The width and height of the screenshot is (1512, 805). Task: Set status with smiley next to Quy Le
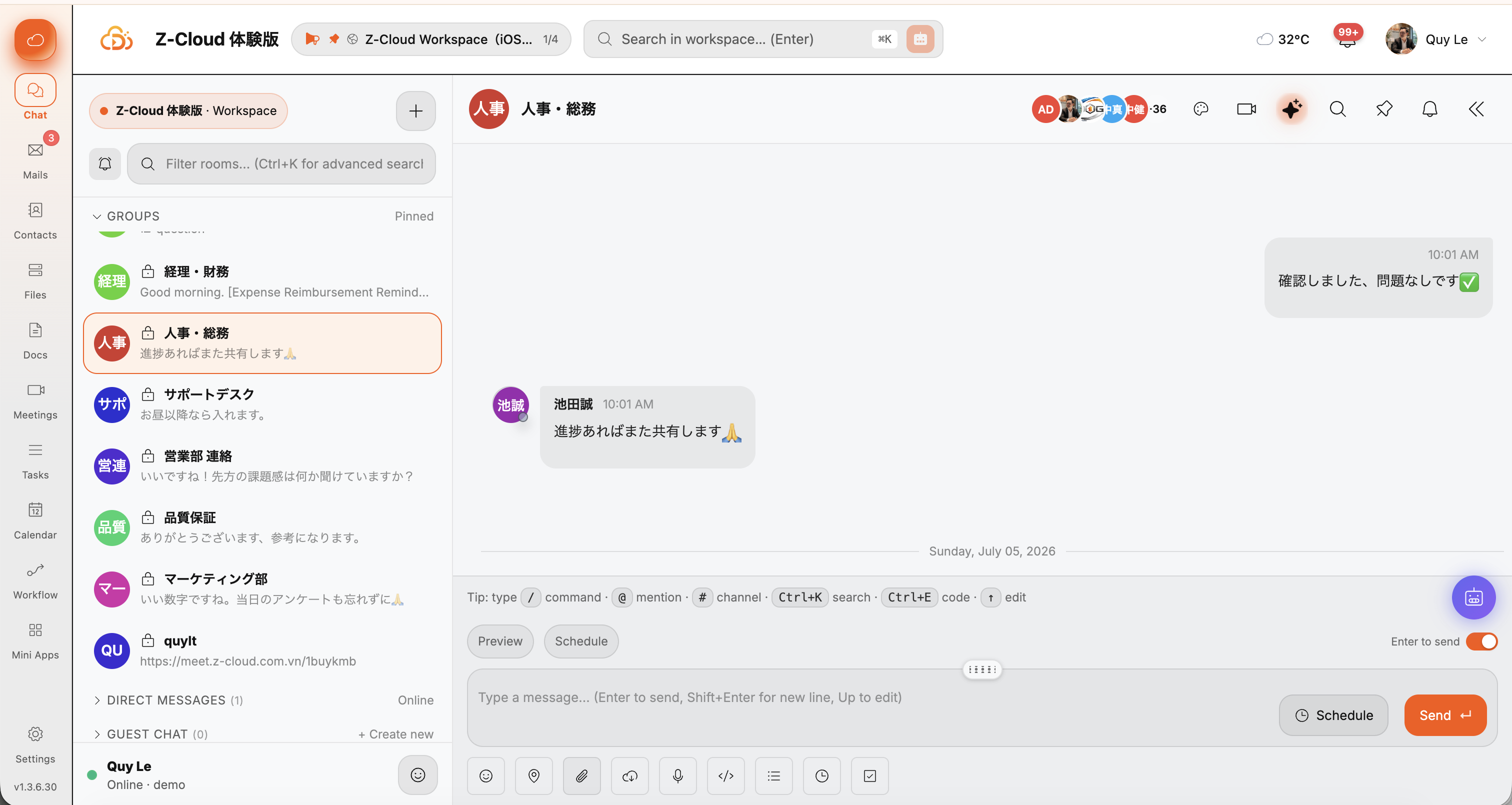[418, 775]
